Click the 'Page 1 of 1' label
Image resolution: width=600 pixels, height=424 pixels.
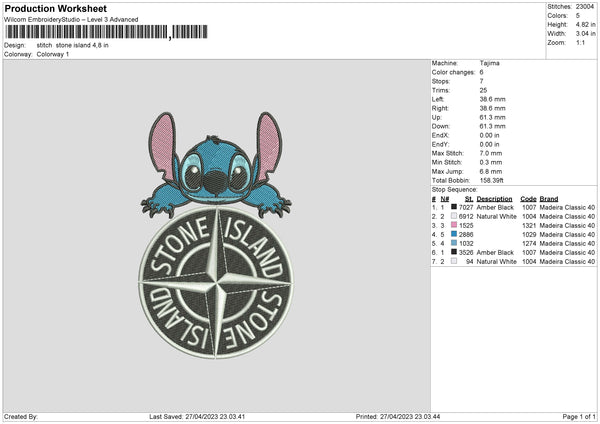579,416
